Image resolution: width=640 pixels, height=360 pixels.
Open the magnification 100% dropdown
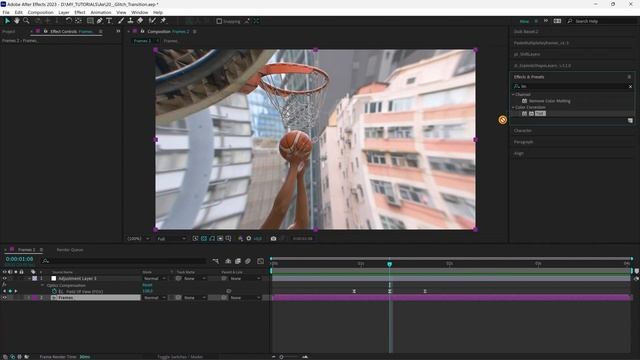point(138,238)
